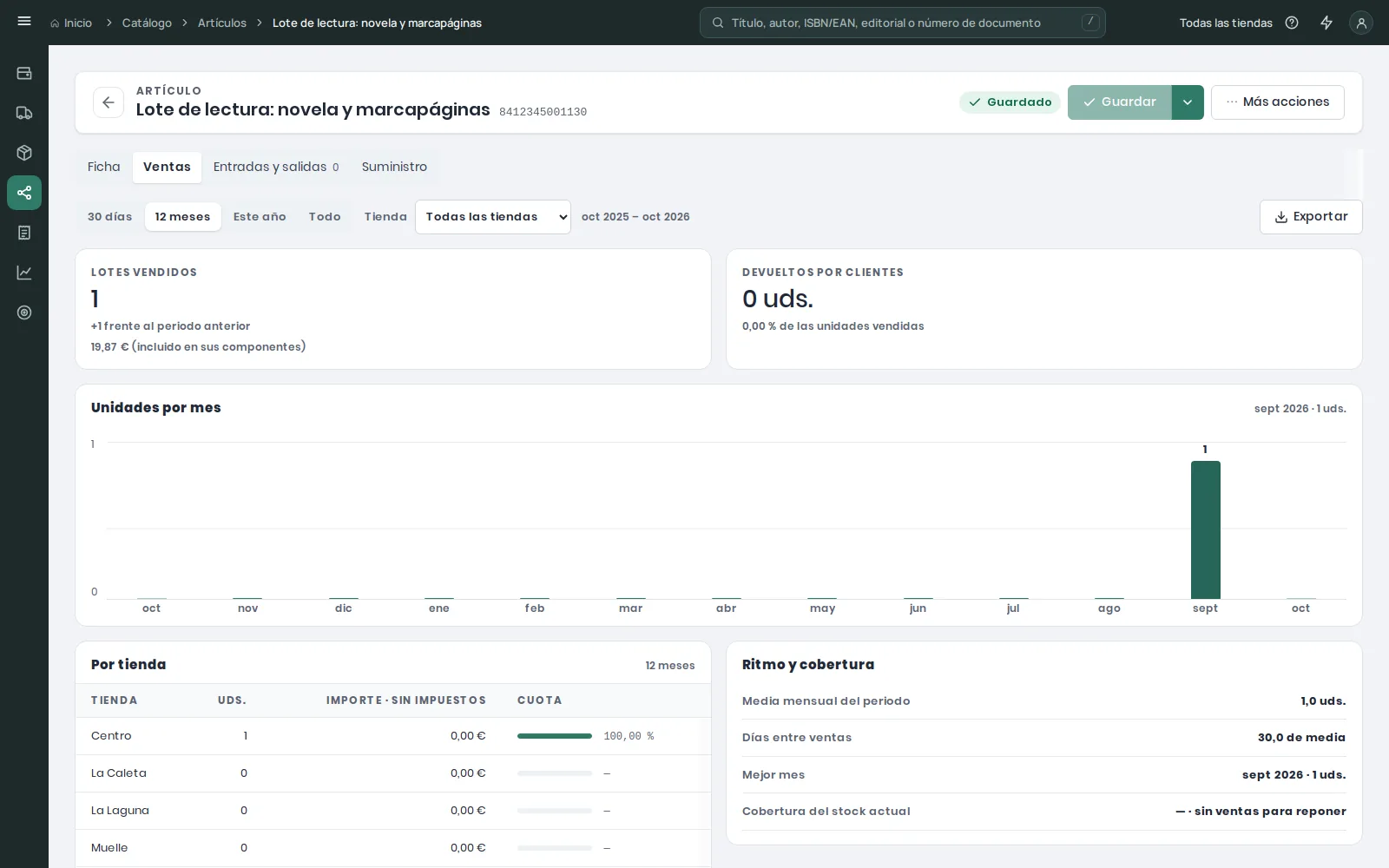This screenshot has height=868, width=1389.
Task: Focus the title, author, ISBN search field
Action: point(903,23)
